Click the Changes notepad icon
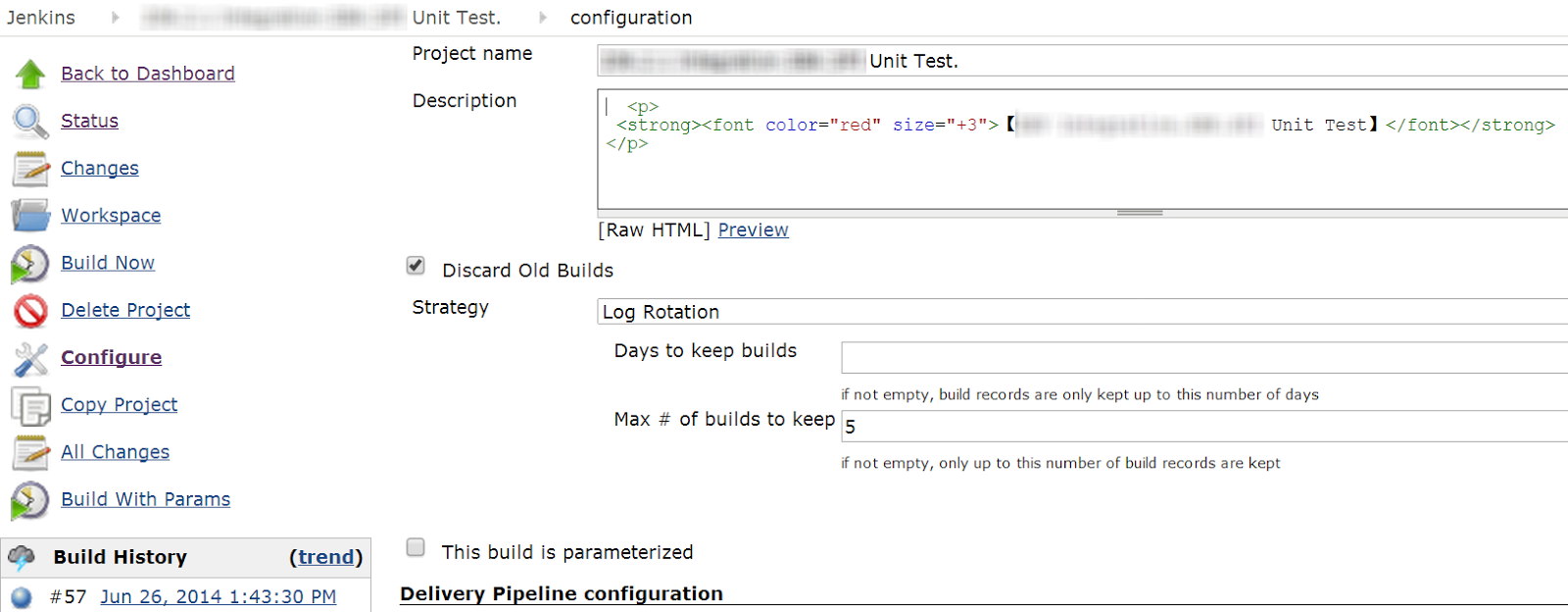 (30, 169)
